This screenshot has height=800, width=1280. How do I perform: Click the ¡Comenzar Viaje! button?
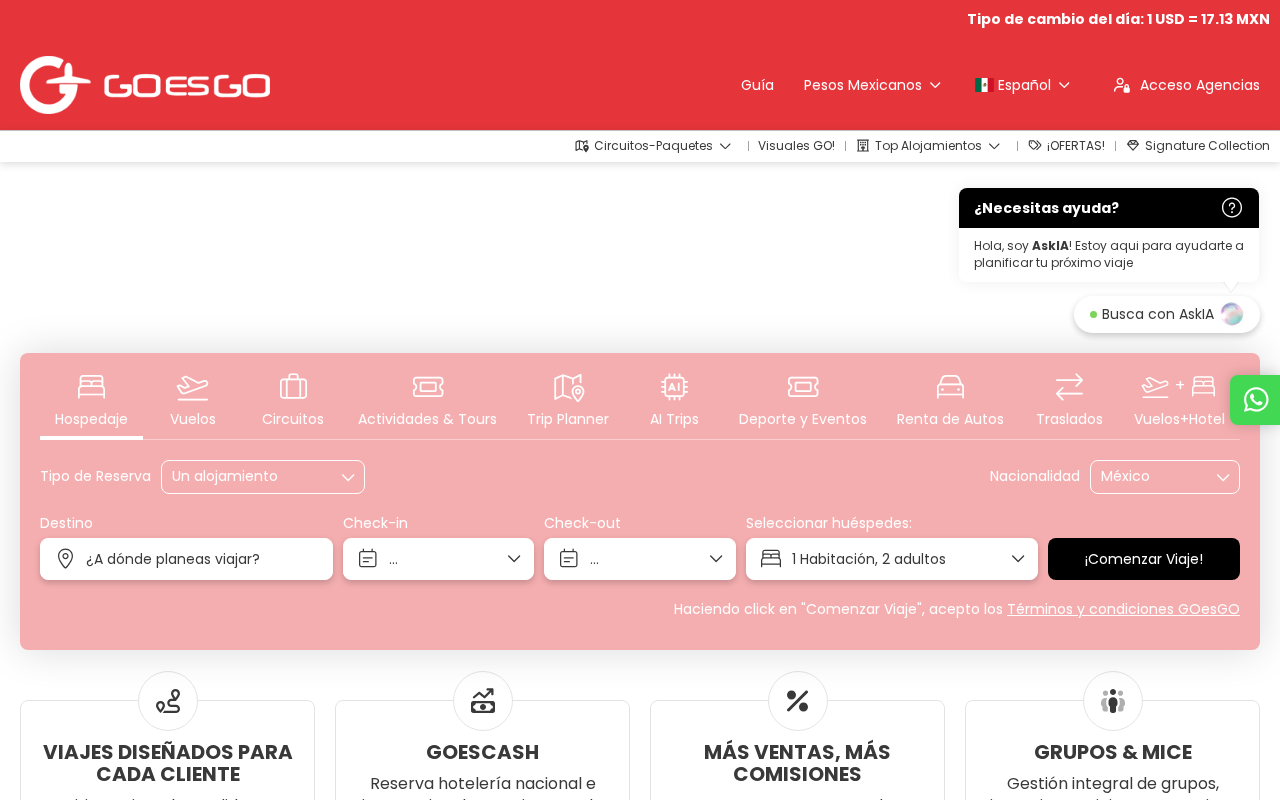(1144, 559)
